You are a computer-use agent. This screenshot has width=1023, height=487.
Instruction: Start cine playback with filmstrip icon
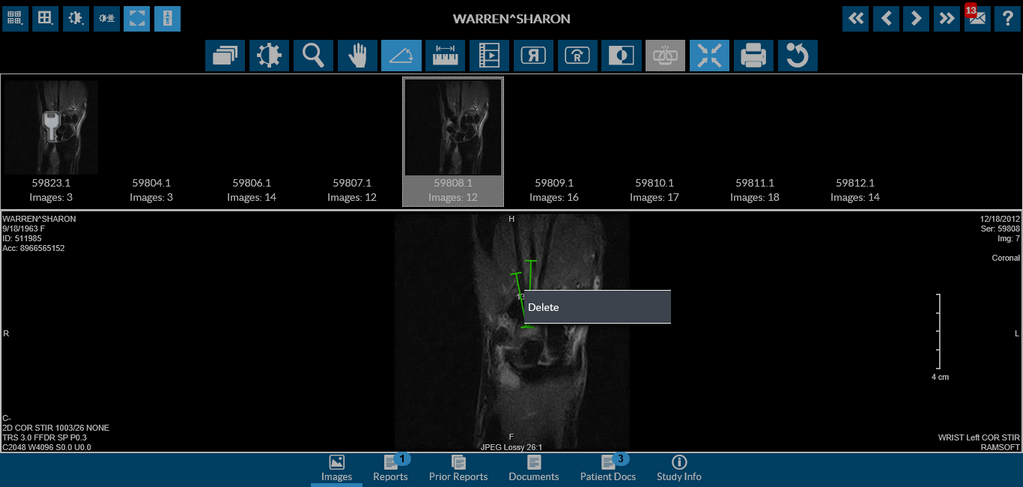coord(489,56)
